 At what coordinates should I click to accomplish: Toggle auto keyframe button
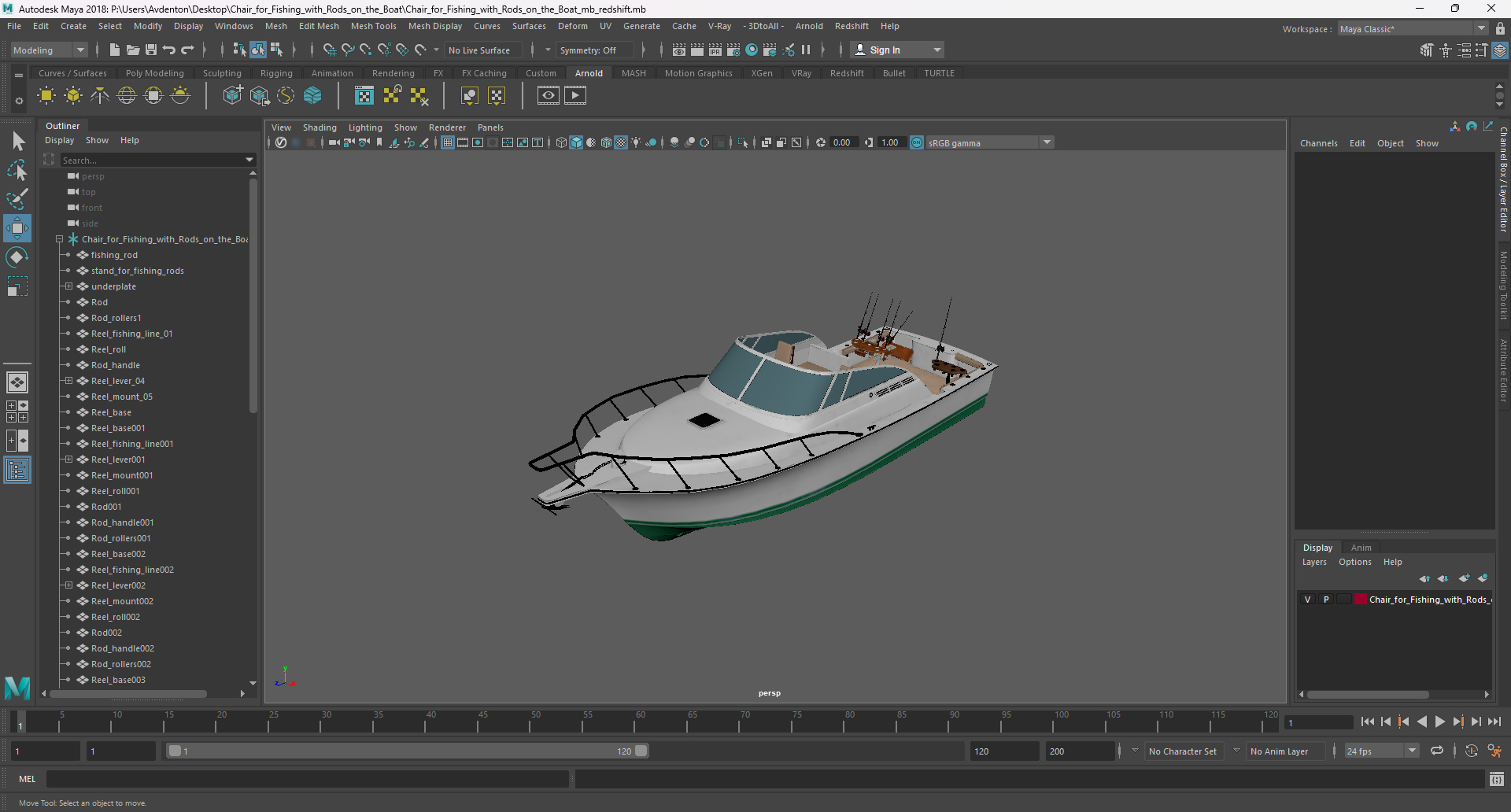[1472, 751]
